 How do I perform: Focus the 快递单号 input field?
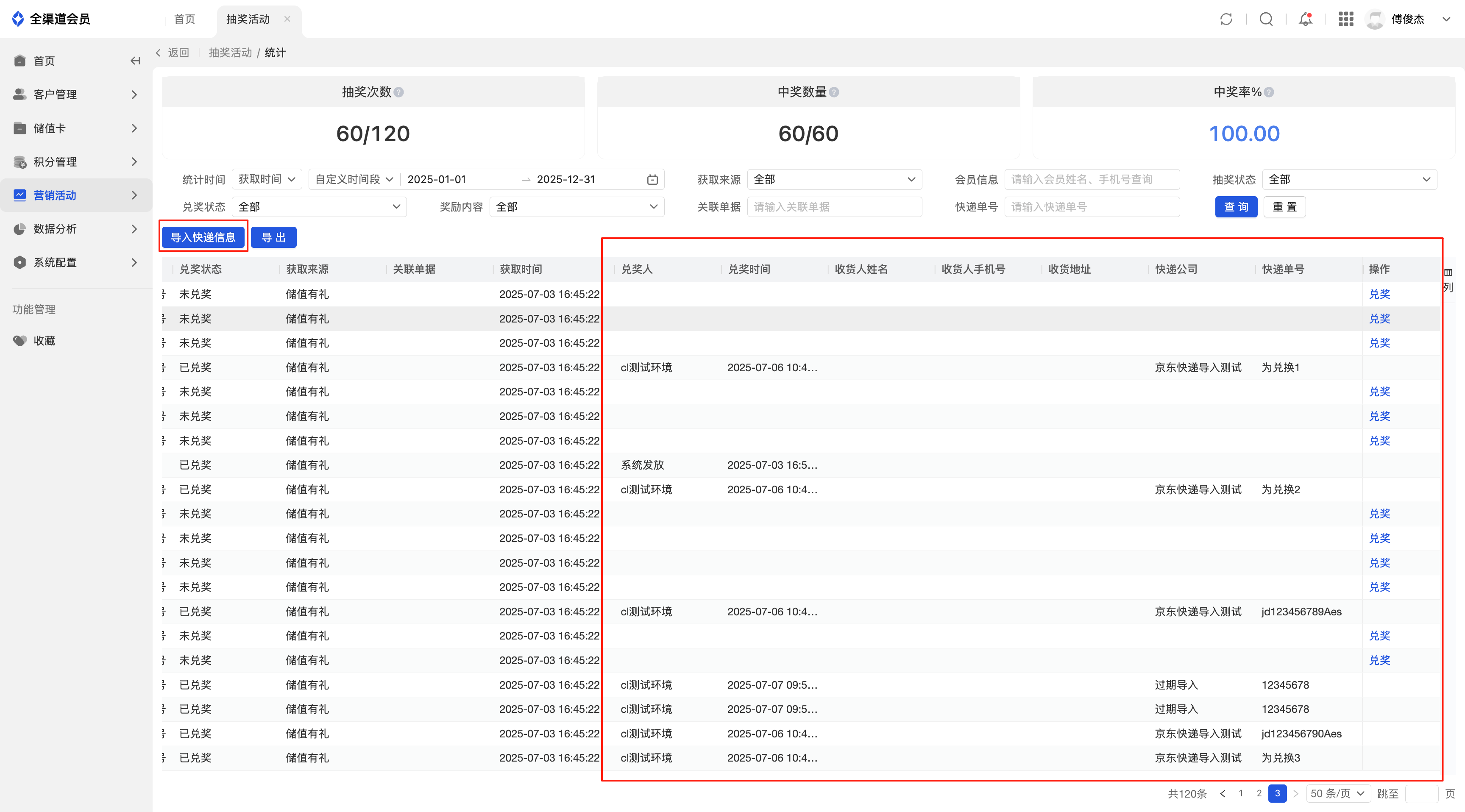(1092, 207)
